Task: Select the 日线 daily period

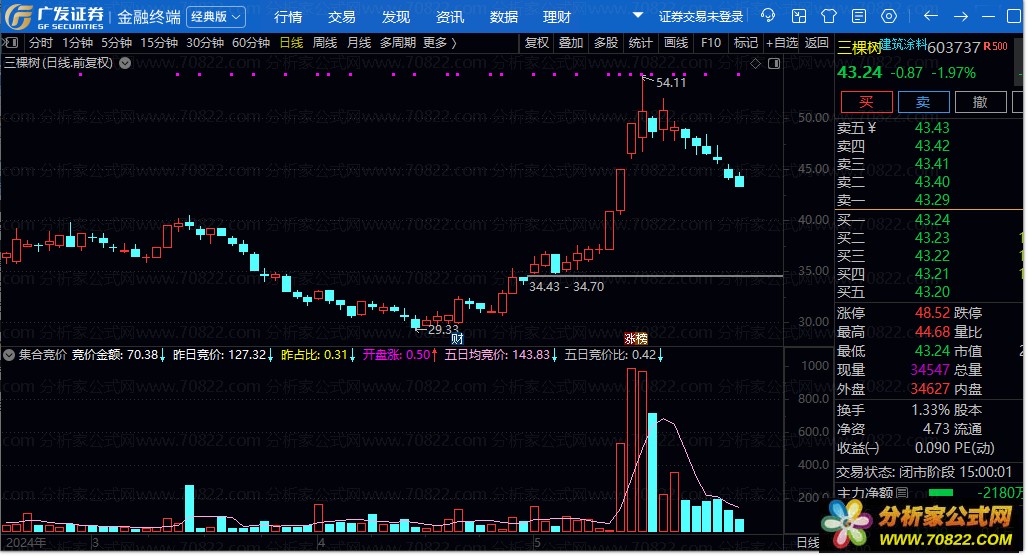Action: pyautogui.click(x=291, y=43)
